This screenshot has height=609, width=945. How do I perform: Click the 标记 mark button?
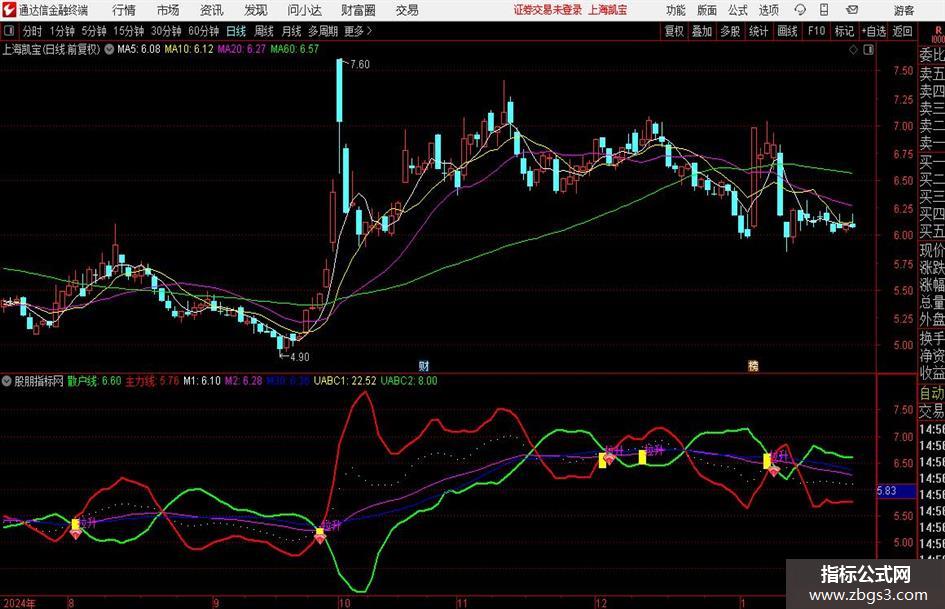[x=844, y=31]
